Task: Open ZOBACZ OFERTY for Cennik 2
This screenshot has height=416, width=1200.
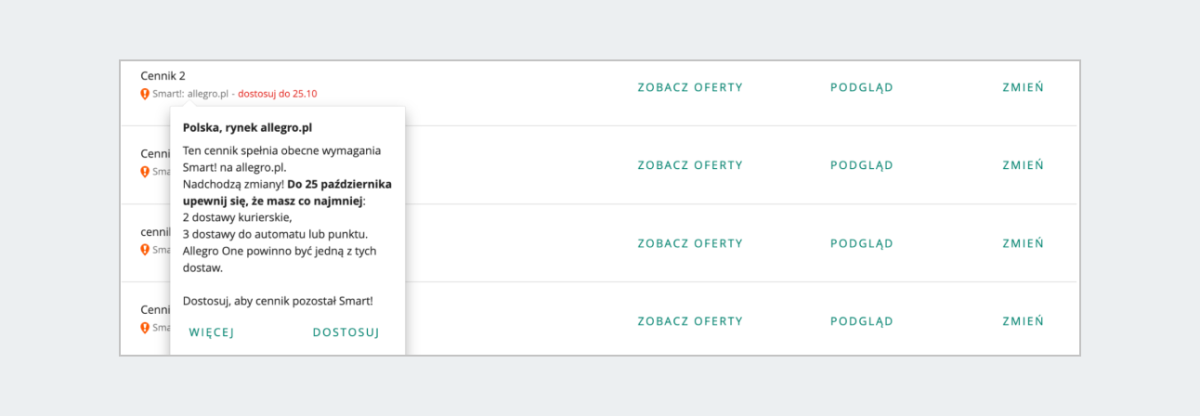Action: coord(690,87)
